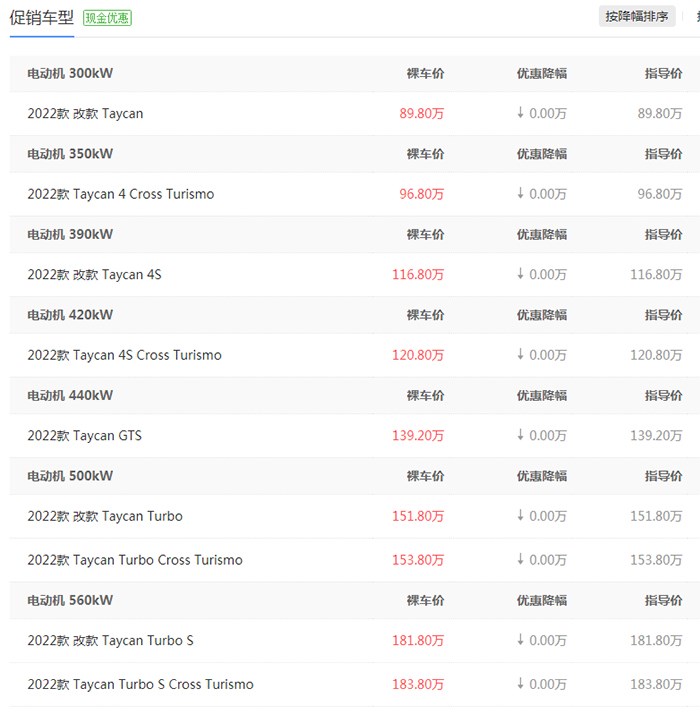Click red price 96.80万

coord(421,194)
